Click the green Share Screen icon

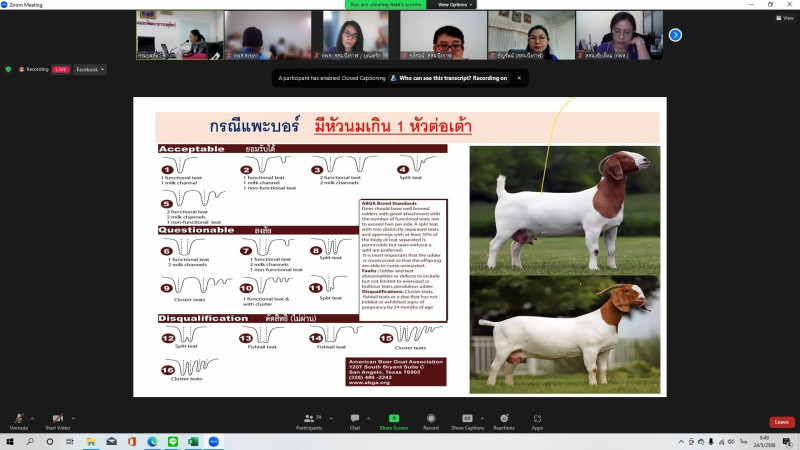[394, 419]
